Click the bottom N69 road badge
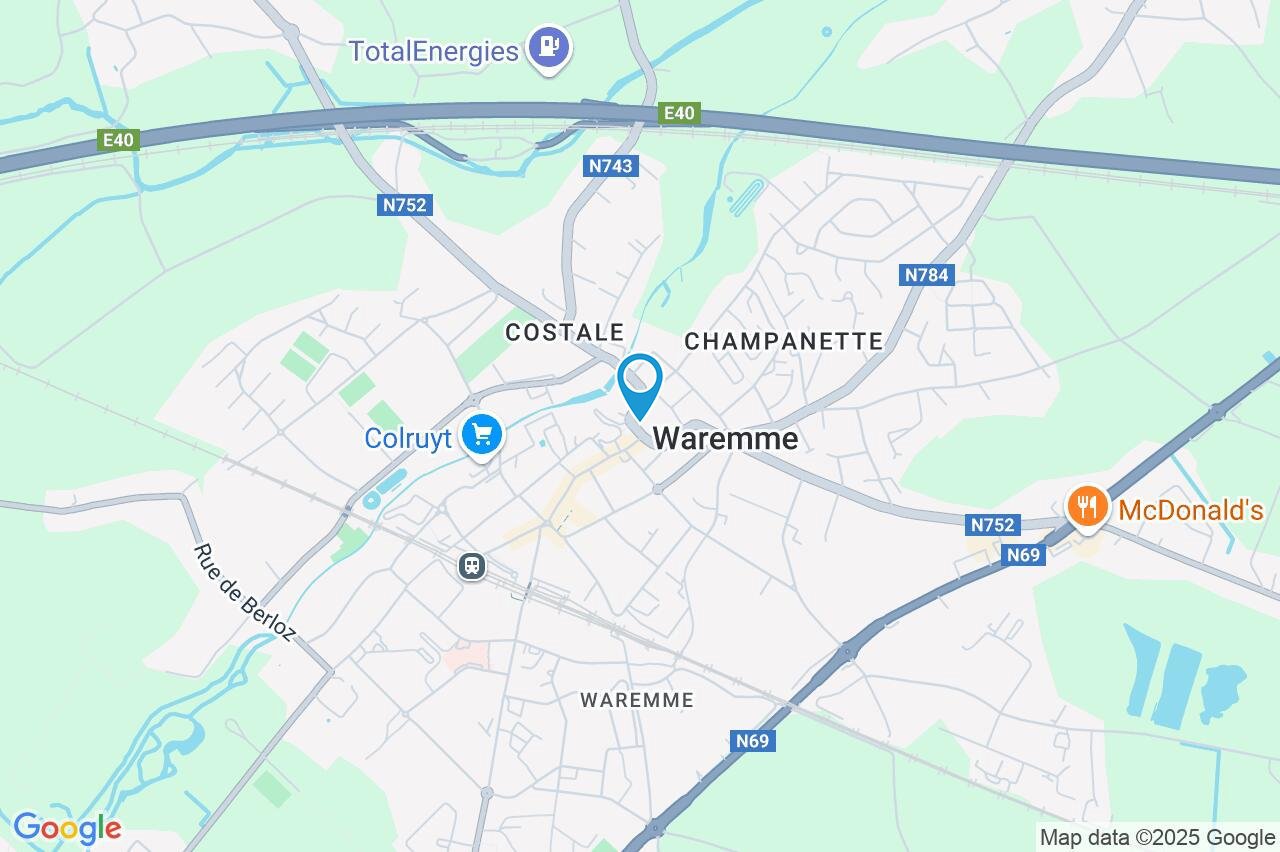Viewport: 1280px width, 852px height. click(x=753, y=741)
